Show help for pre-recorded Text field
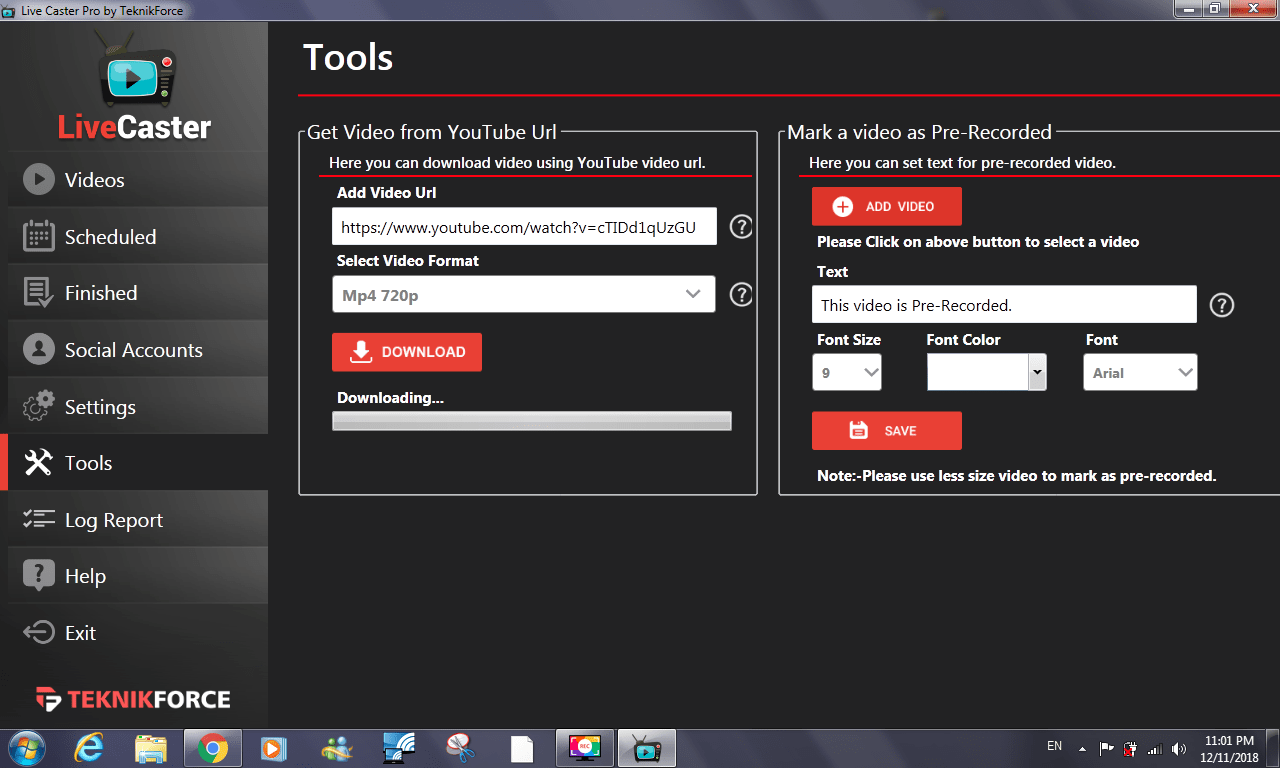Screen dimensions: 1280x768 click(1221, 306)
